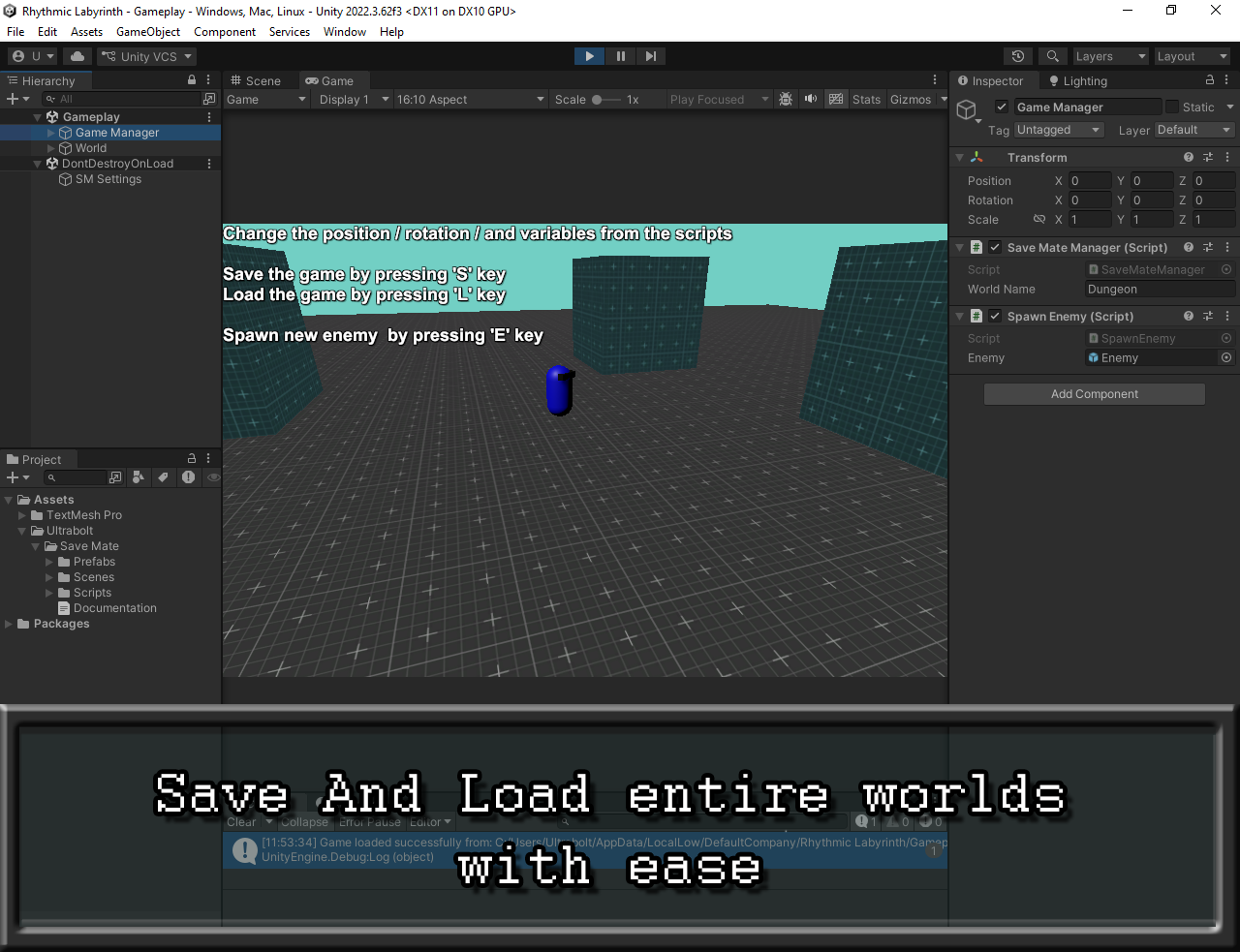The width and height of the screenshot is (1240, 952).
Task: Open scene options for DontDestroyOnLoad scene
Action: coord(209,164)
